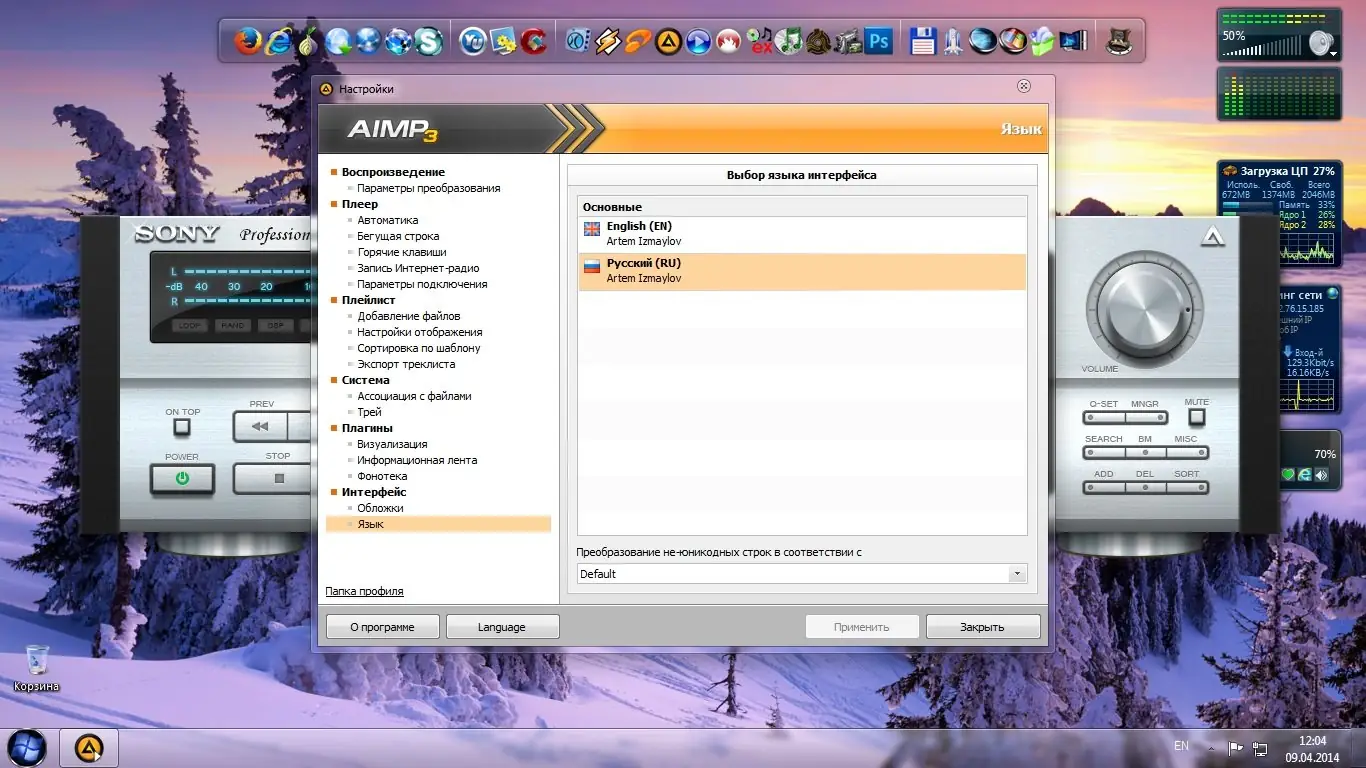
Task: Open Параметры преобразования settings page
Action: (x=428, y=188)
